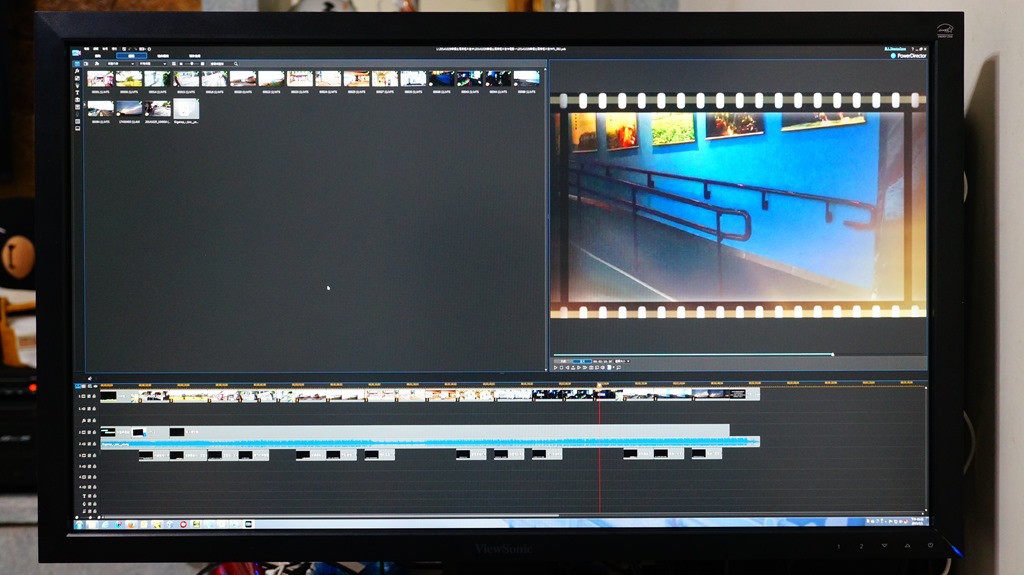
Task: Click the save project icon in top toolbar
Action: [124, 49]
